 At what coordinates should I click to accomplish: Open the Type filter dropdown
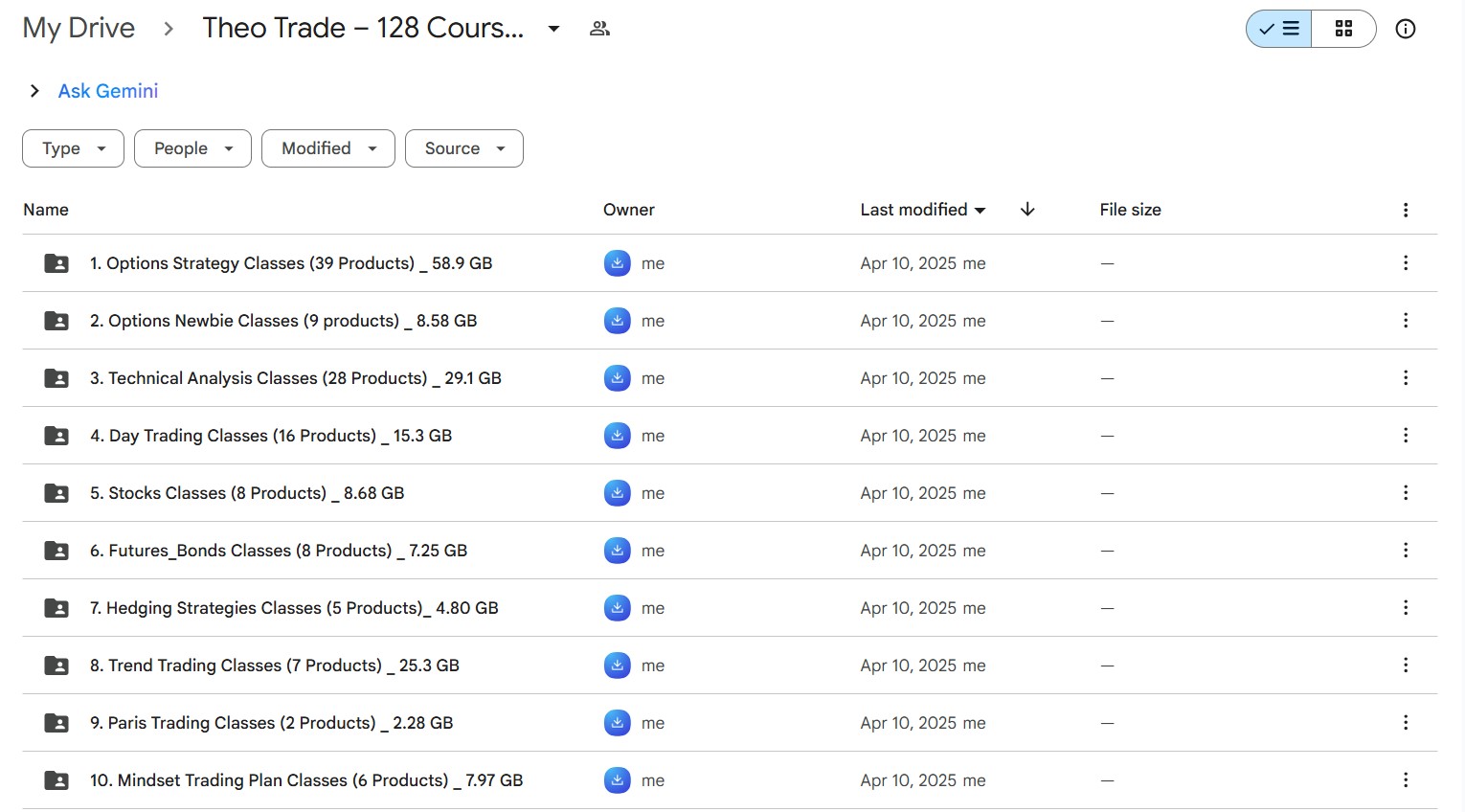[73, 148]
